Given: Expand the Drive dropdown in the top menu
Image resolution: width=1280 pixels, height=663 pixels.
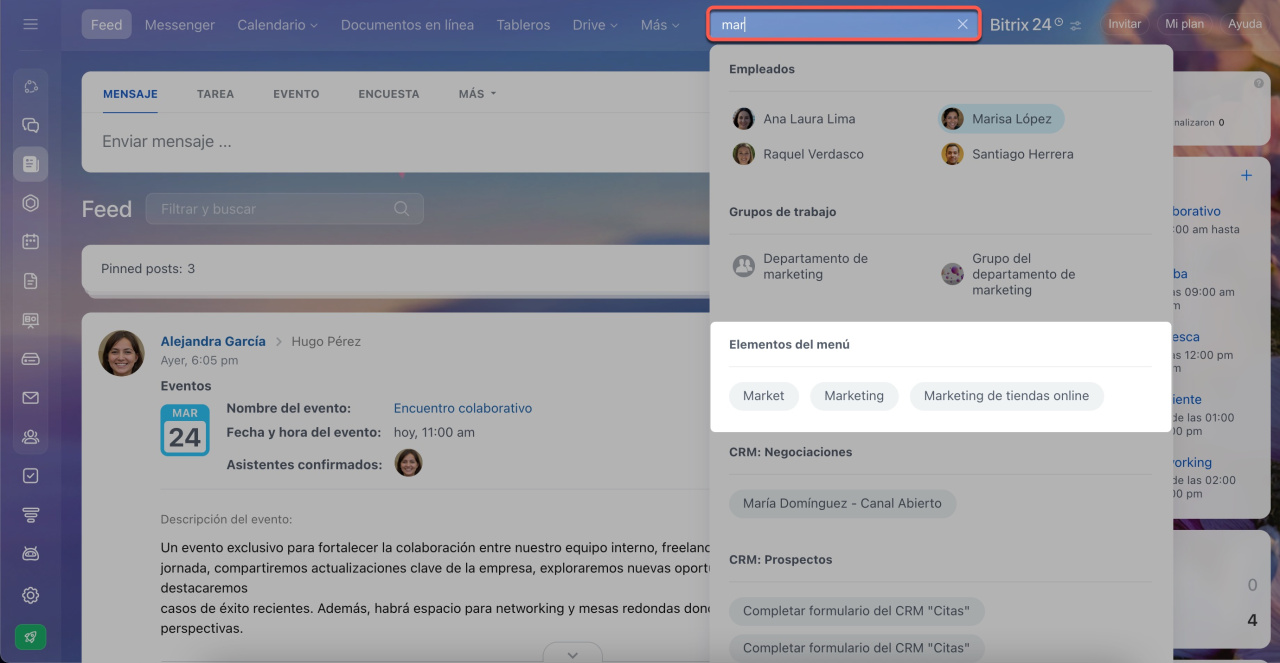Looking at the screenshot, I should tap(595, 25).
